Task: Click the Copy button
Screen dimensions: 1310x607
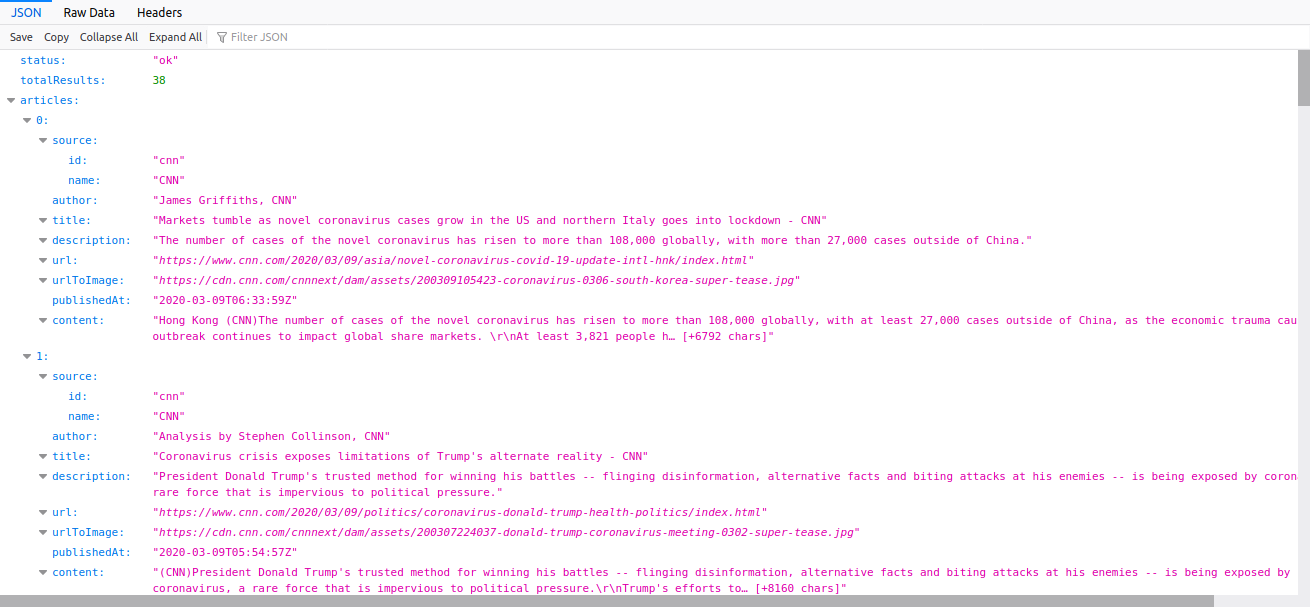Action: [x=56, y=37]
